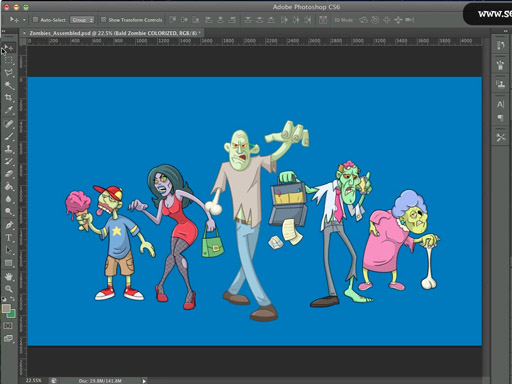Select the Eyedropper tool
Viewport: 512px width, 384px height.
[9, 110]
